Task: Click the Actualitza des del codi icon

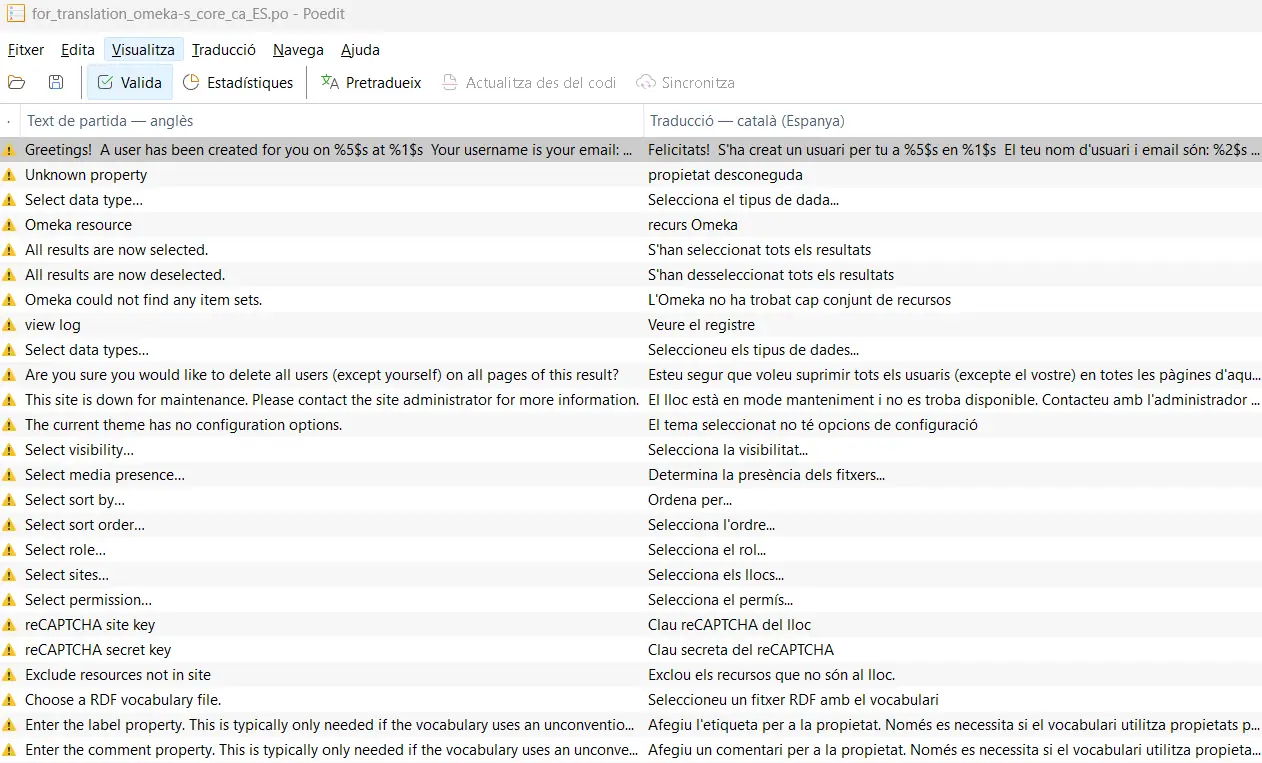Action: pyautogui.click(x=452, y=82)
